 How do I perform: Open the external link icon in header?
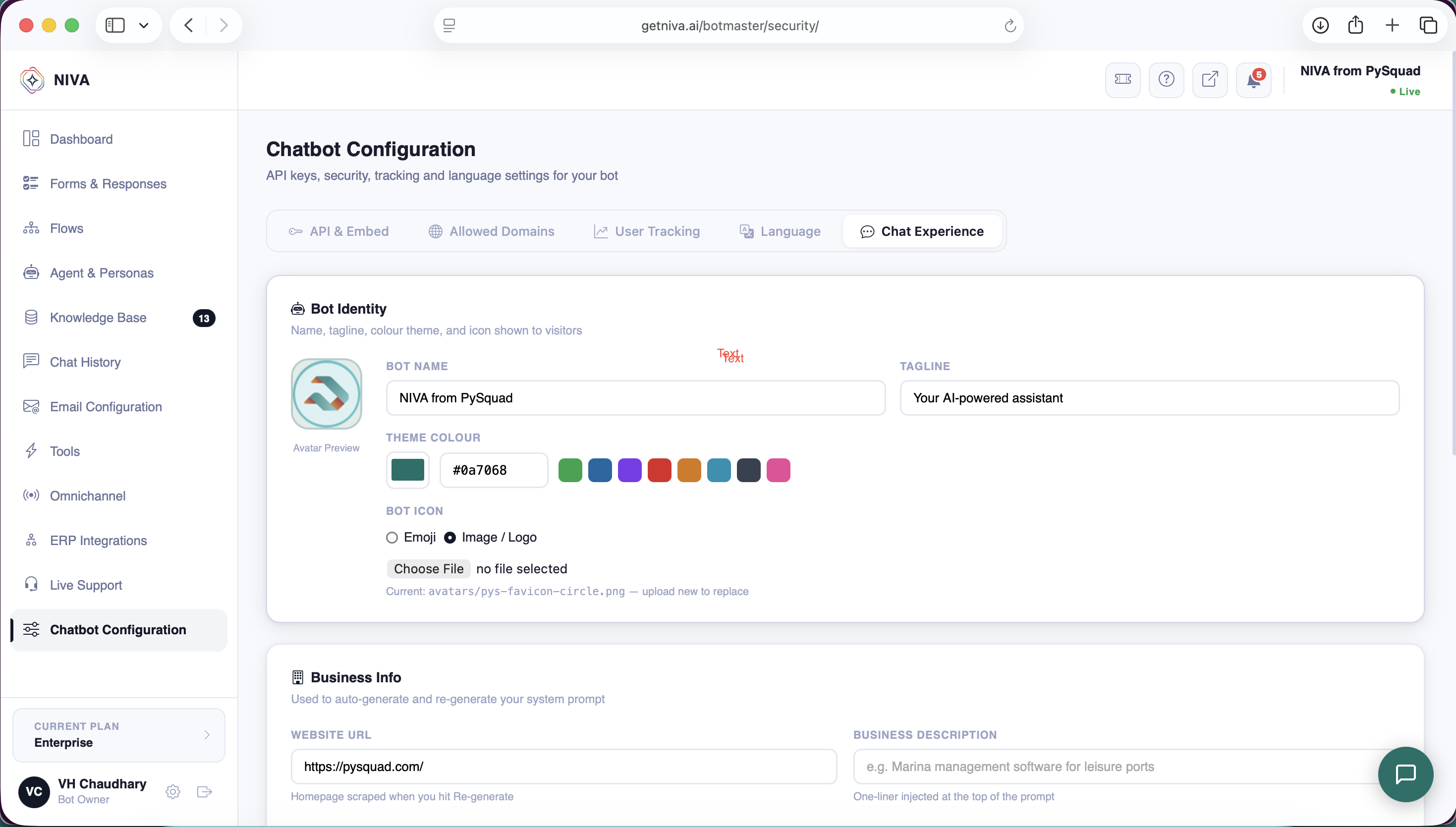[x=1210, y=79]
